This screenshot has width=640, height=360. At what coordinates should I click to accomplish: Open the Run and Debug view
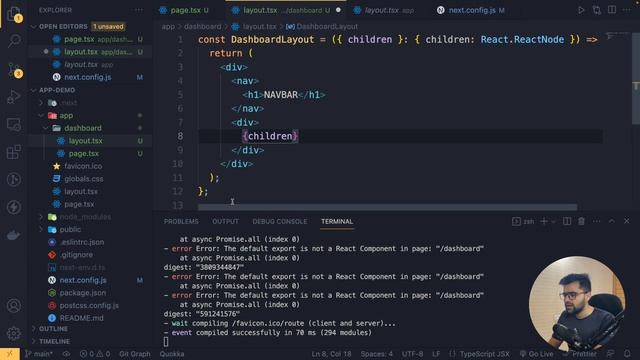pyautogui.click(x=14, y=97)
